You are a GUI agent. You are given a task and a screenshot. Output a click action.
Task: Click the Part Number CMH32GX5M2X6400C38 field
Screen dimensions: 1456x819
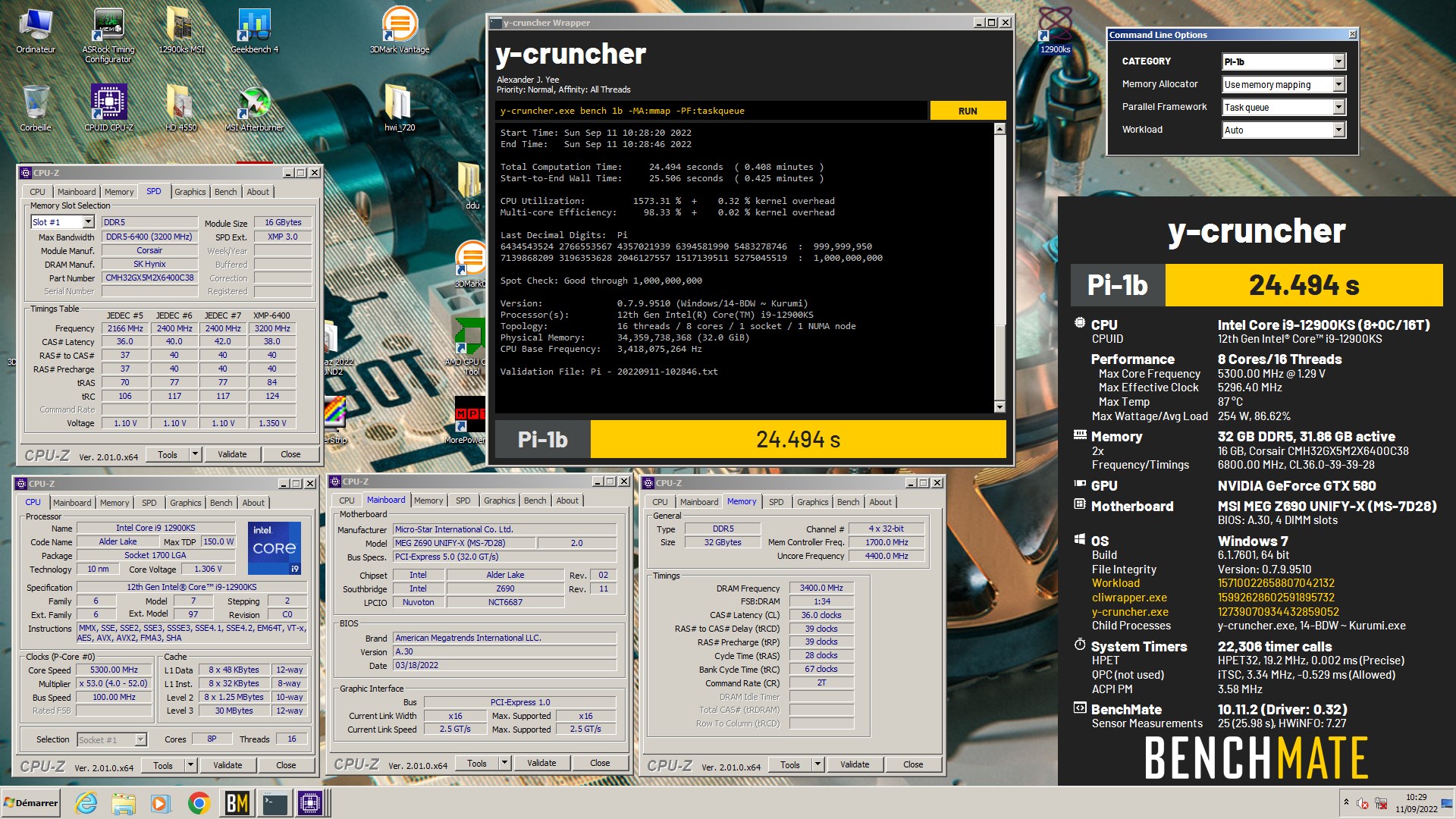click(149, 278)
